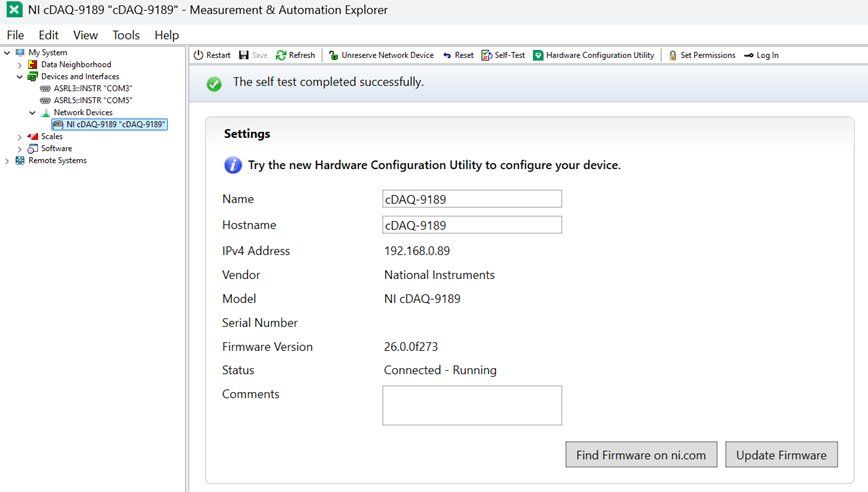Click the Restart toolbar button
This screenshot has height=492, width=868.
(x=212, y=55)
